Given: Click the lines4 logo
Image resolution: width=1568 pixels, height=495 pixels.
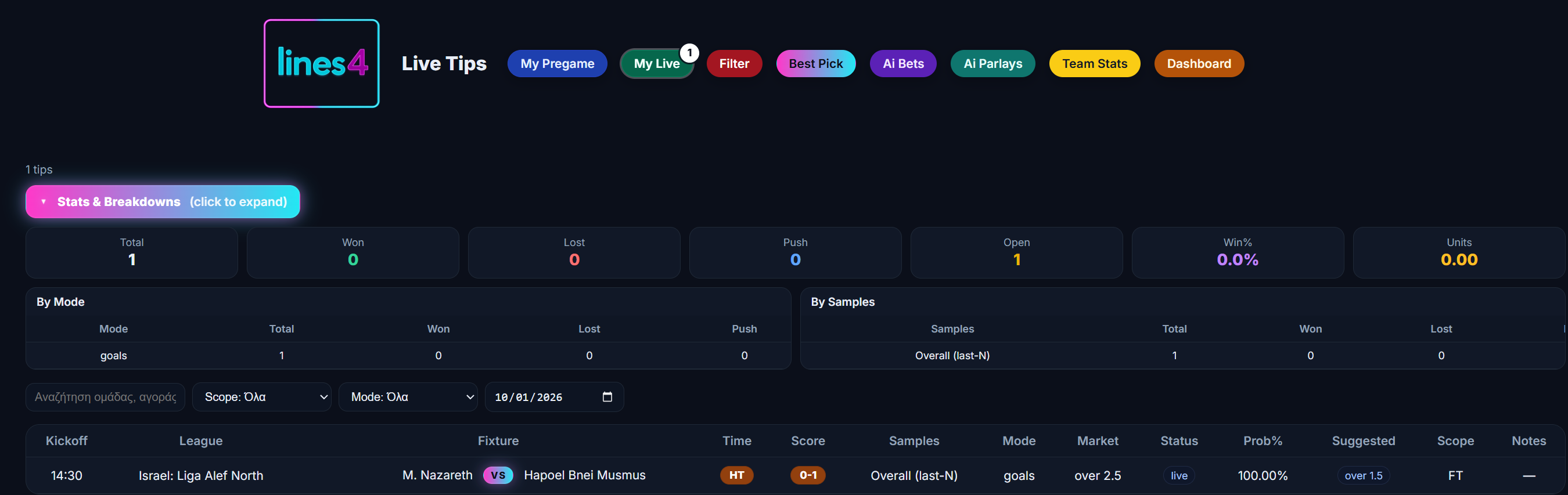Looking at the screenshot, I should pos(321,63).
